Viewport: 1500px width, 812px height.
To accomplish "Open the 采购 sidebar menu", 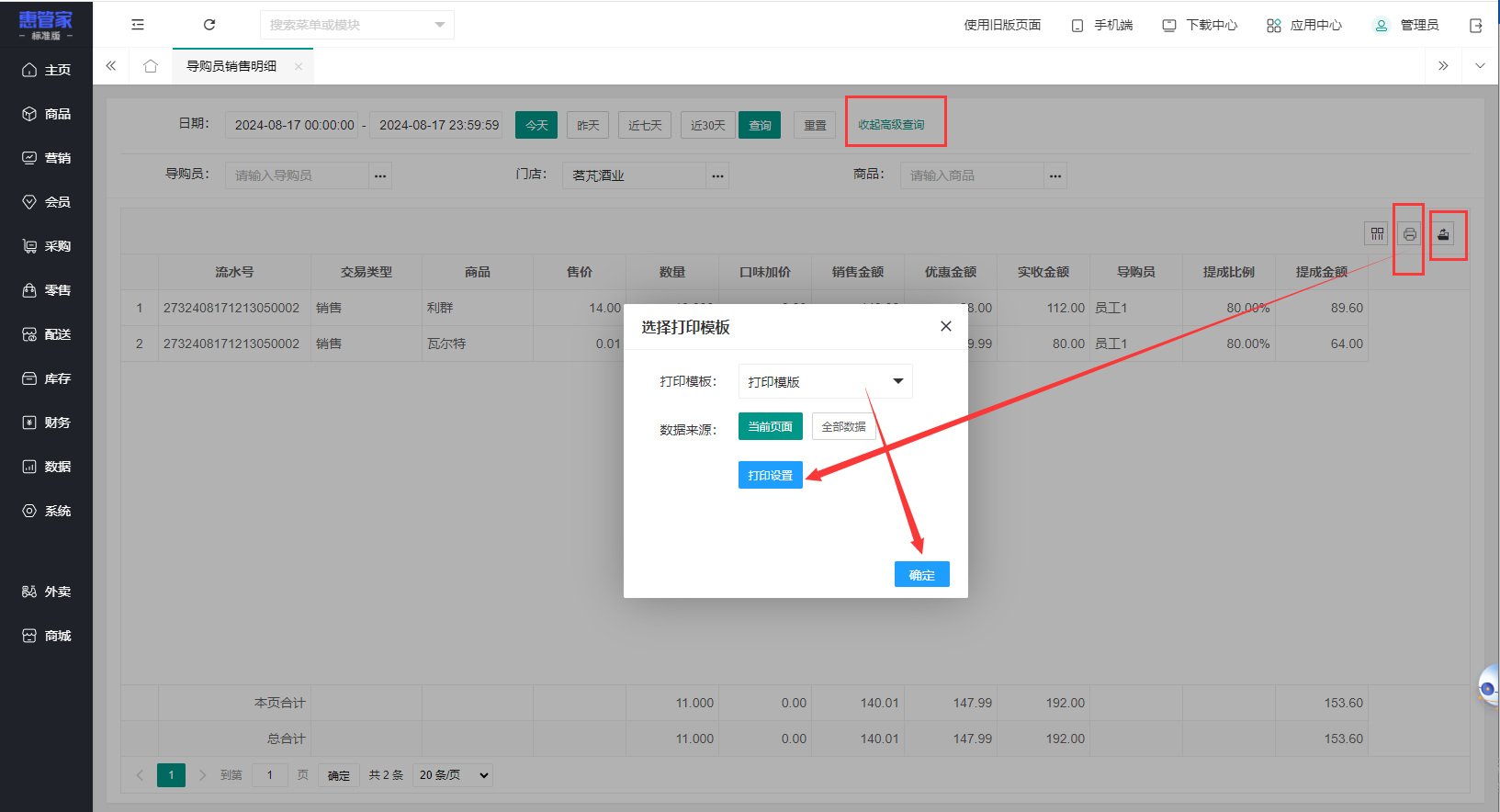I will 46,246.
